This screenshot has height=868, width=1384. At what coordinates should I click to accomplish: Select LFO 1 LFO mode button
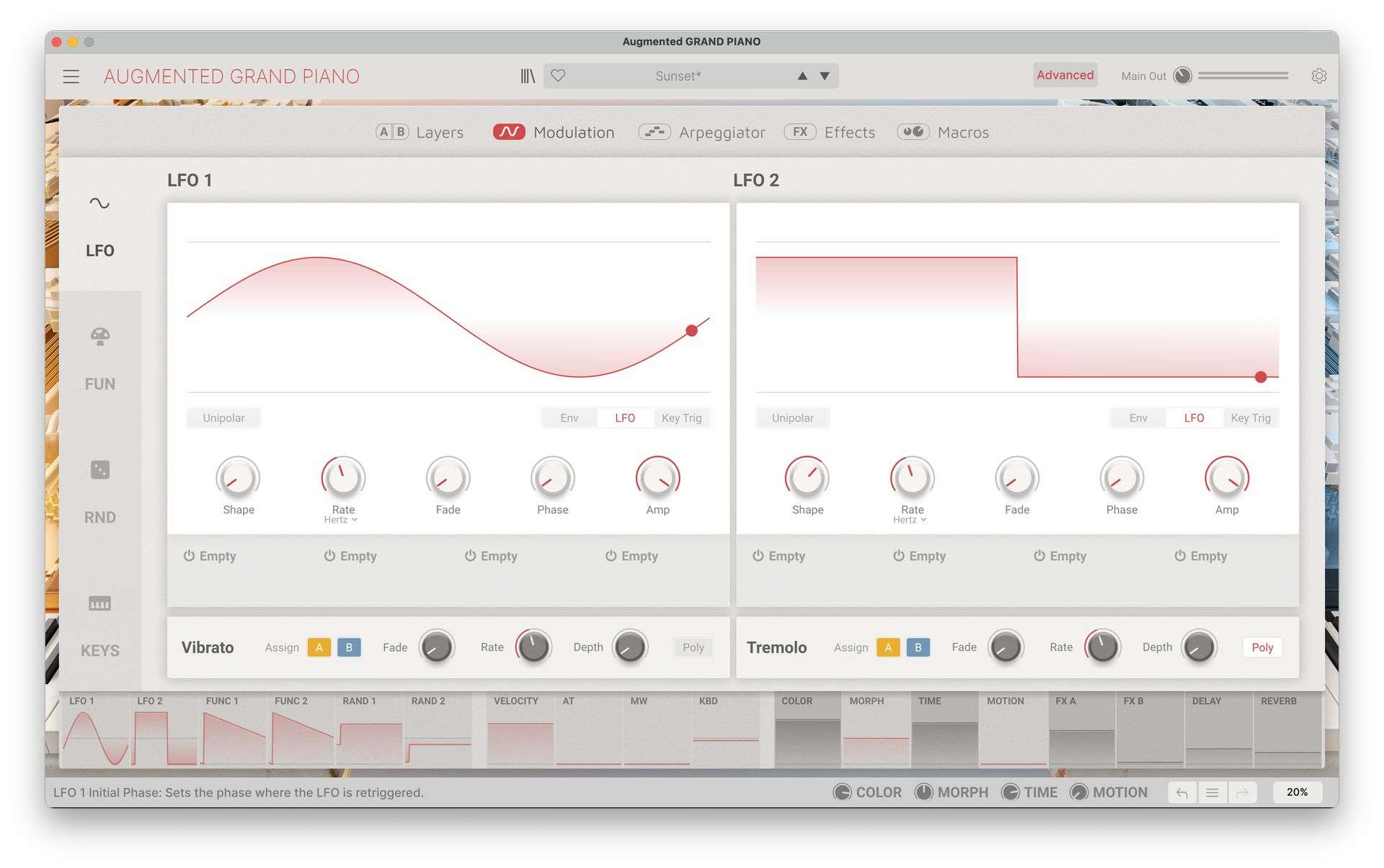[625, 418]
